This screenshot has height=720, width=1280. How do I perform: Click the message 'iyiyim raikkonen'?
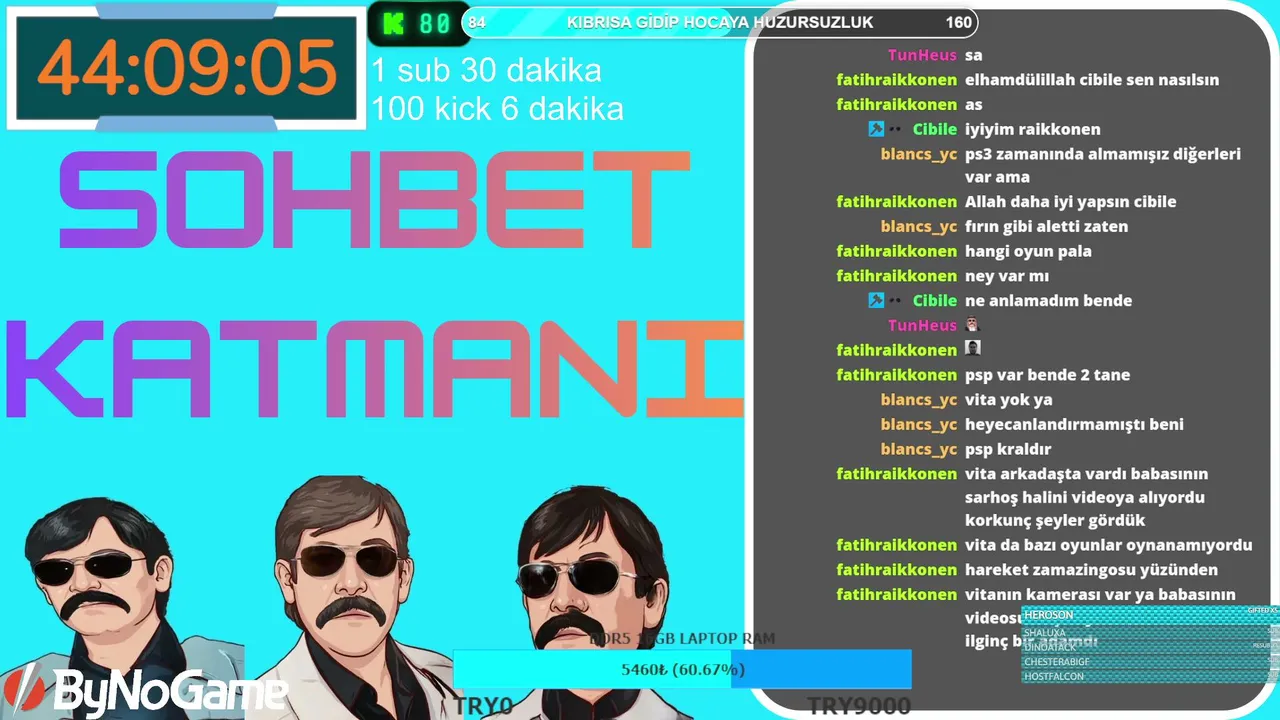point(1033,129)
